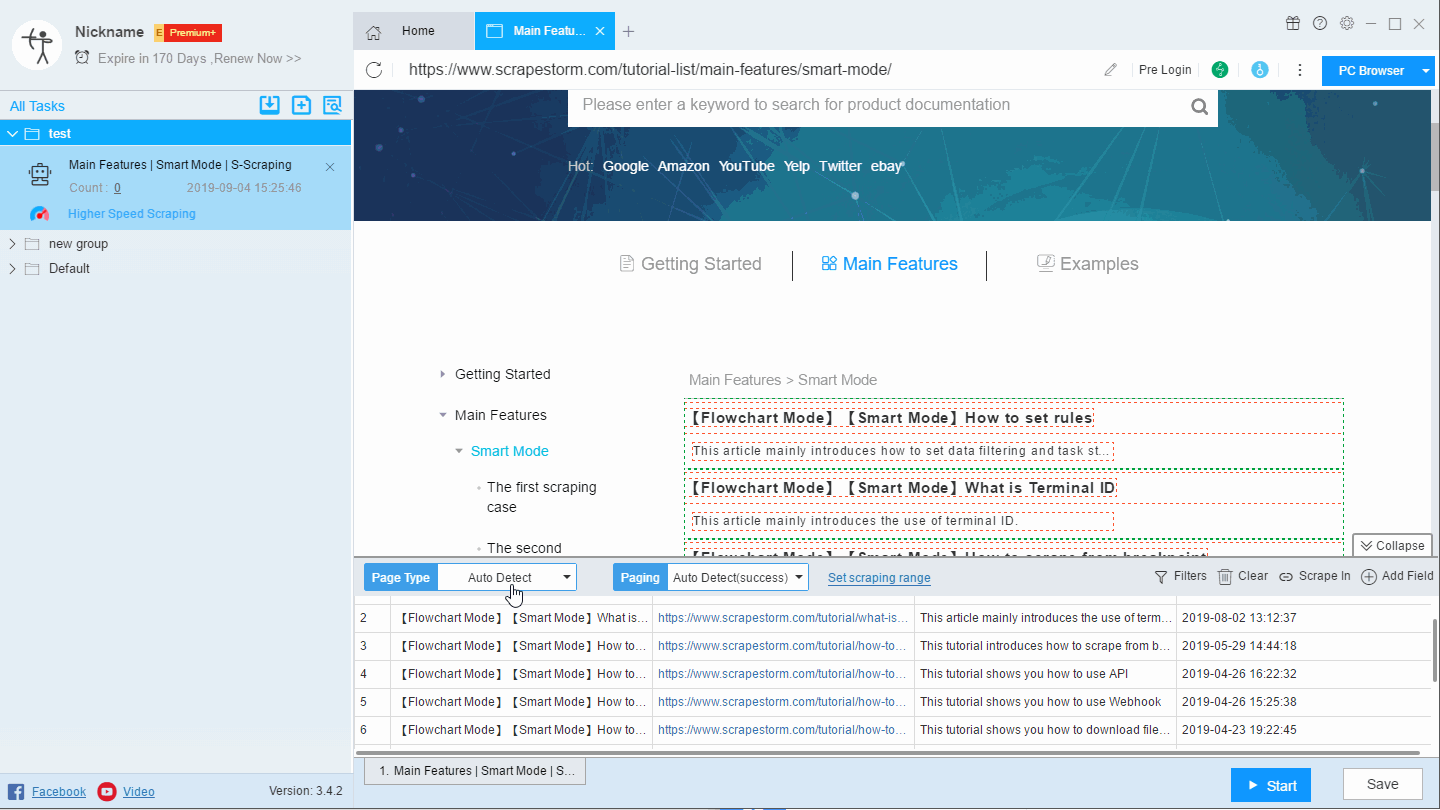Screen dimensions: 1440x810
Task: Click the Facebook icon at bottom left
Action: tap(16, 792)
